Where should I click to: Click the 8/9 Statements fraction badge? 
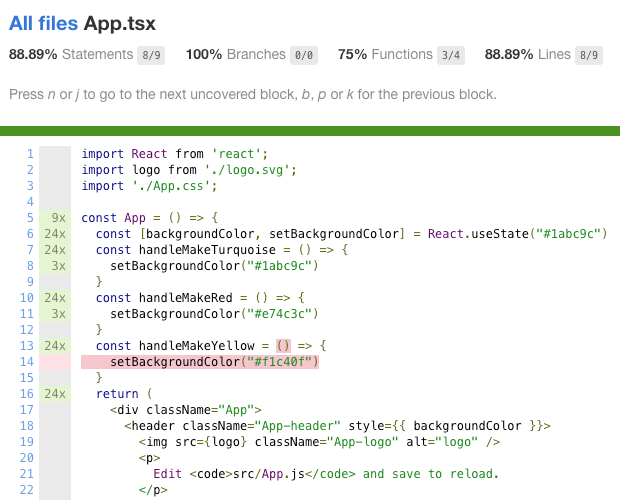[151, 55]
